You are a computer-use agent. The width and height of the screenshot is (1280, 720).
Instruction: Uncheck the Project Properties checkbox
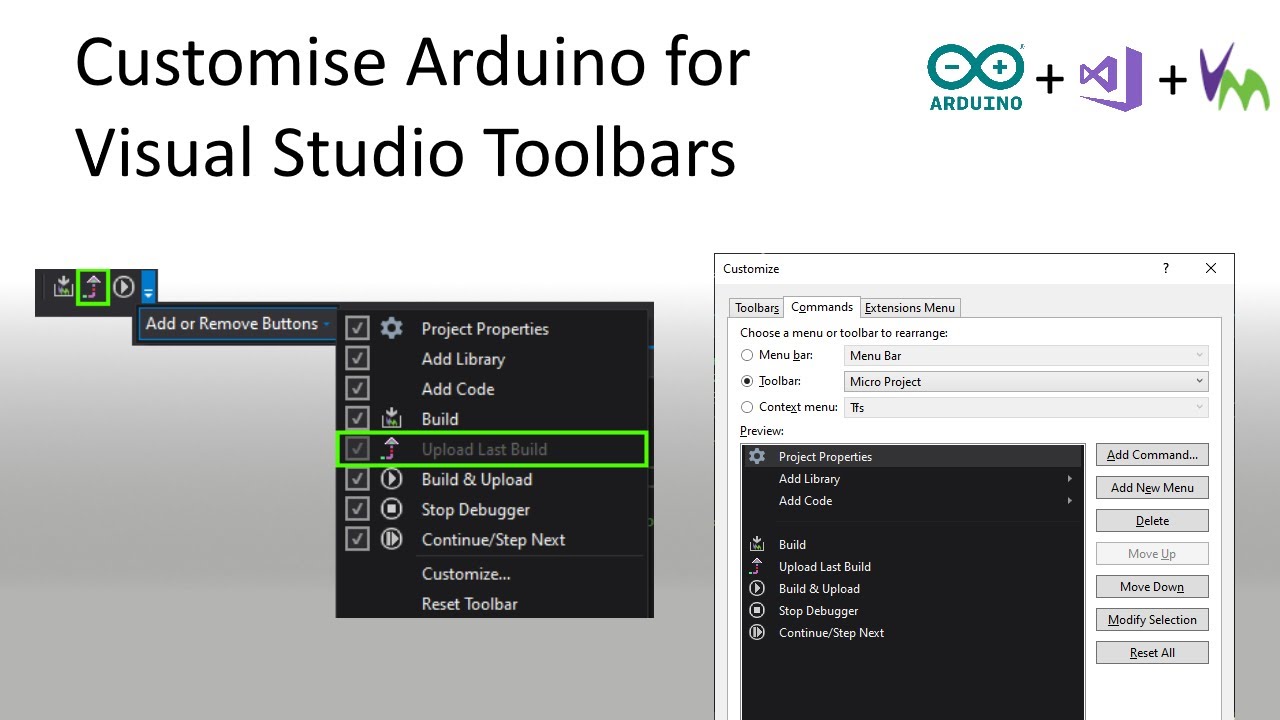357,328
